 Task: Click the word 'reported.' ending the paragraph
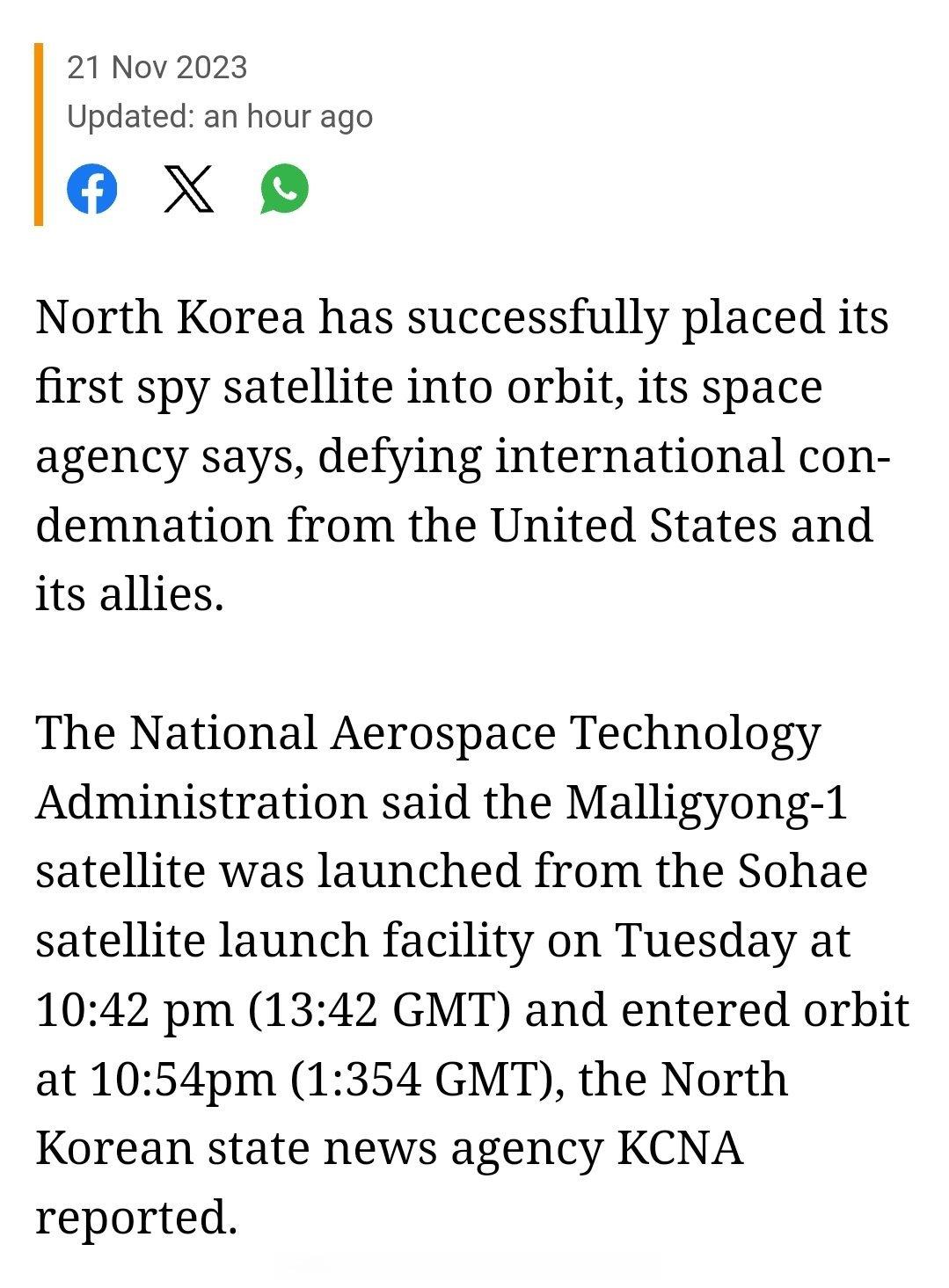(137, 1219)
